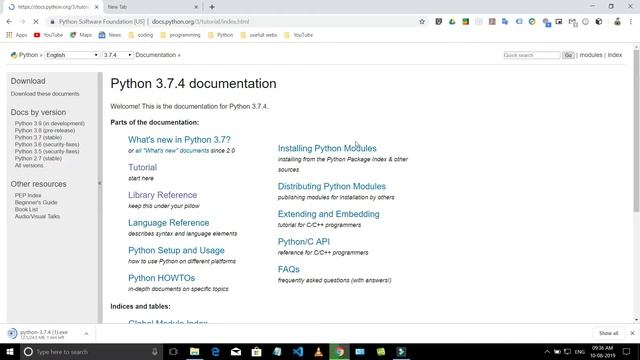Open Download these documents link
Screen dimensions: 640x360
click(x=45, y=93)
